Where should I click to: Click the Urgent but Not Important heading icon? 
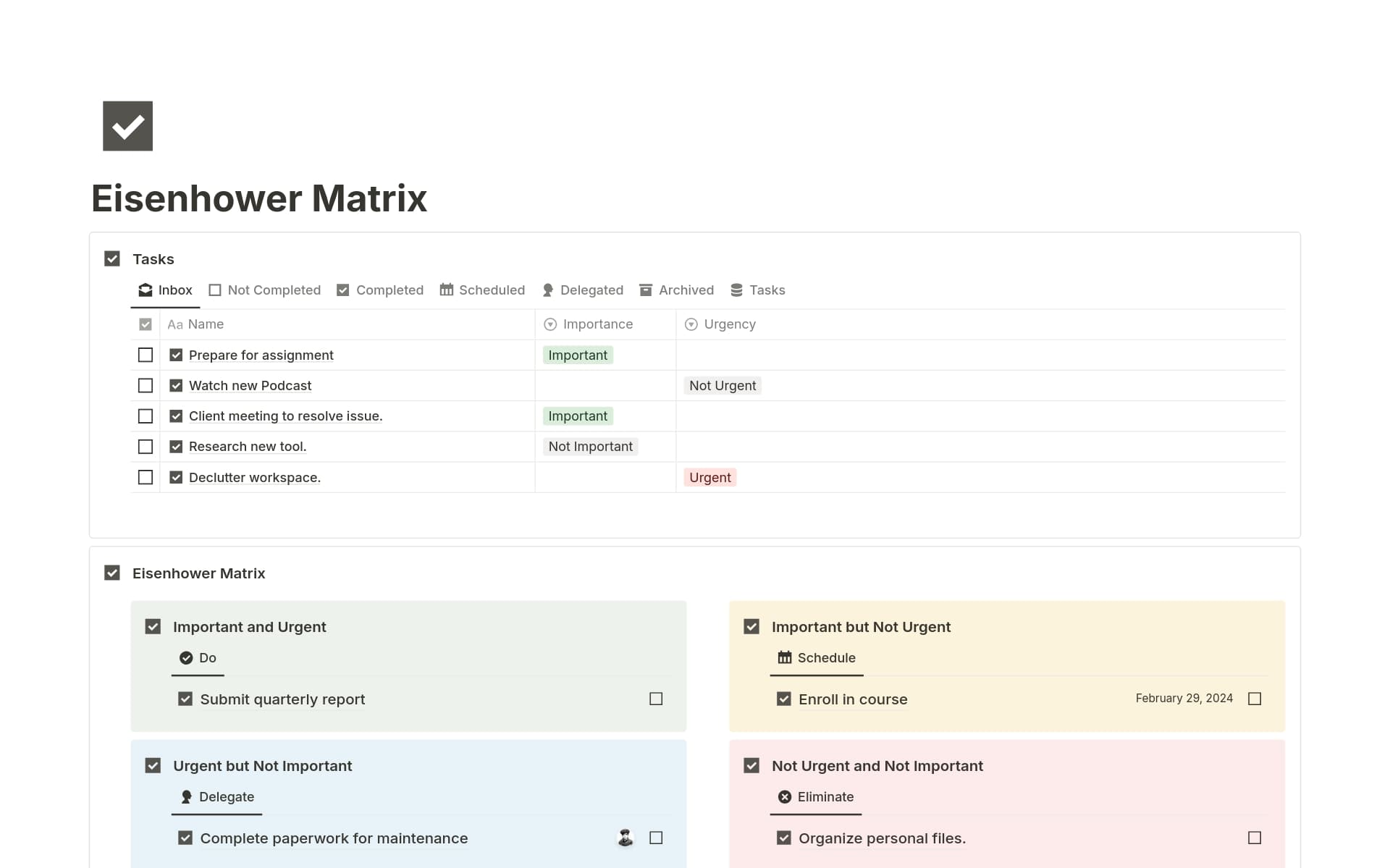point(153,766)
